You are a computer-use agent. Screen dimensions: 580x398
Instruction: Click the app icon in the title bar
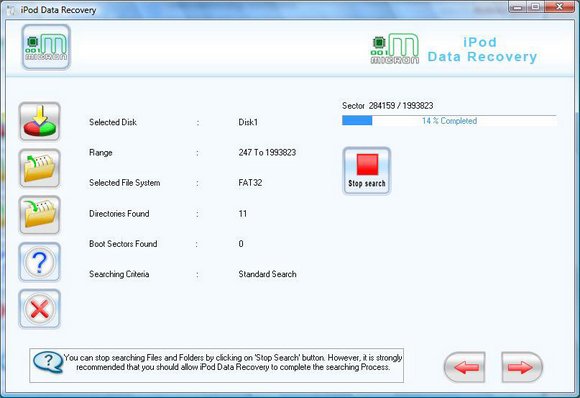11,10
